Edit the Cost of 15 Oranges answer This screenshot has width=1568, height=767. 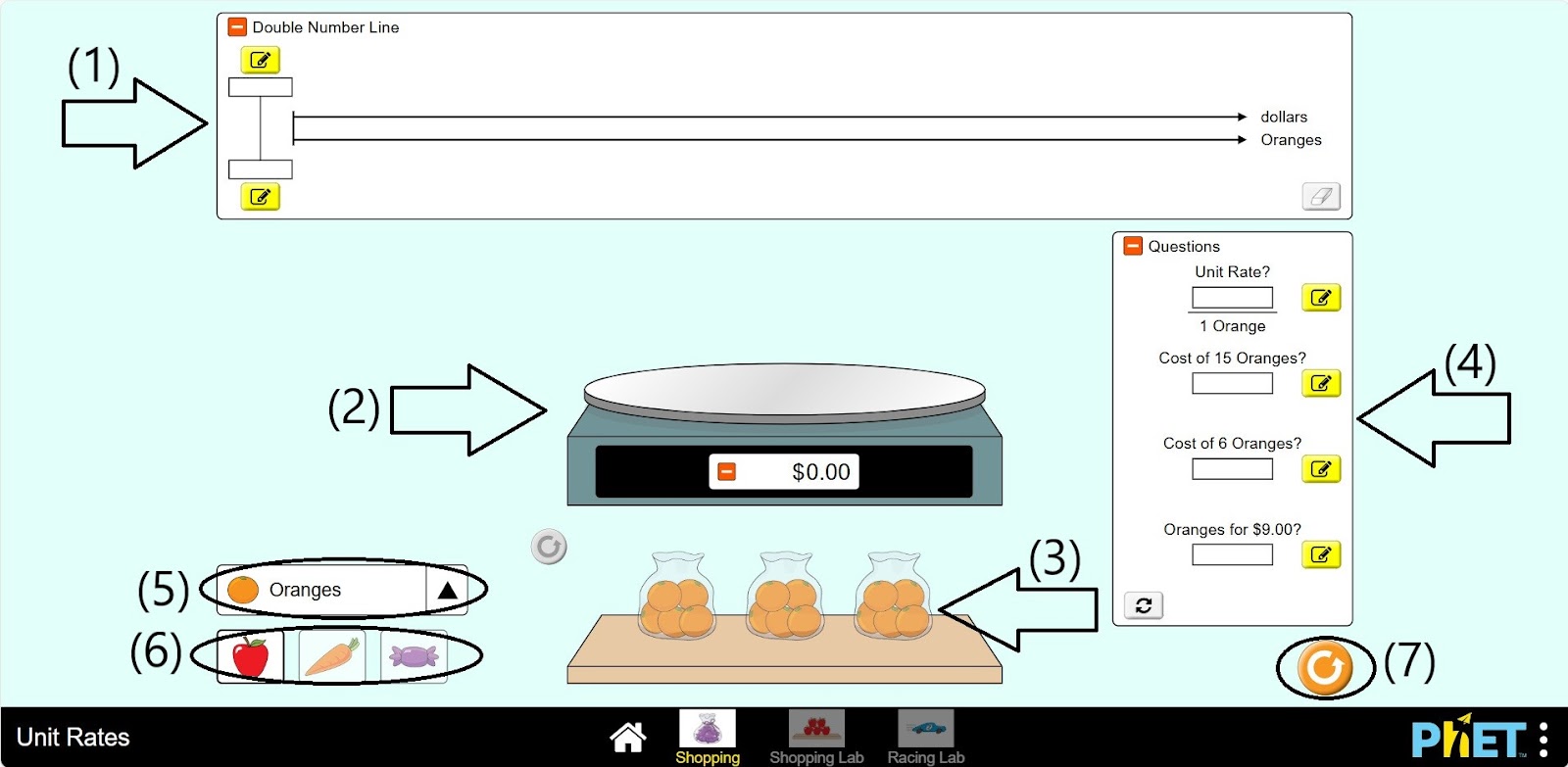pyautogui.click(x=1320, y=383)
